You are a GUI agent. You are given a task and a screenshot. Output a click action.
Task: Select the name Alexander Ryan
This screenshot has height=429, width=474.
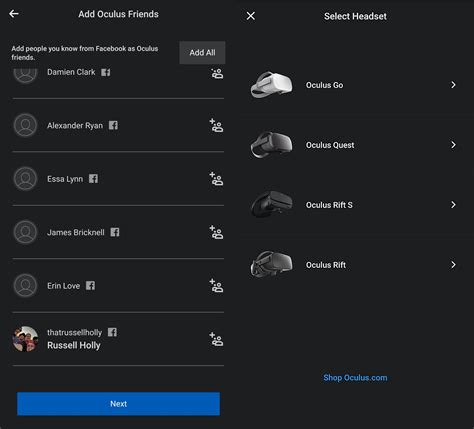tap(75, 126)
